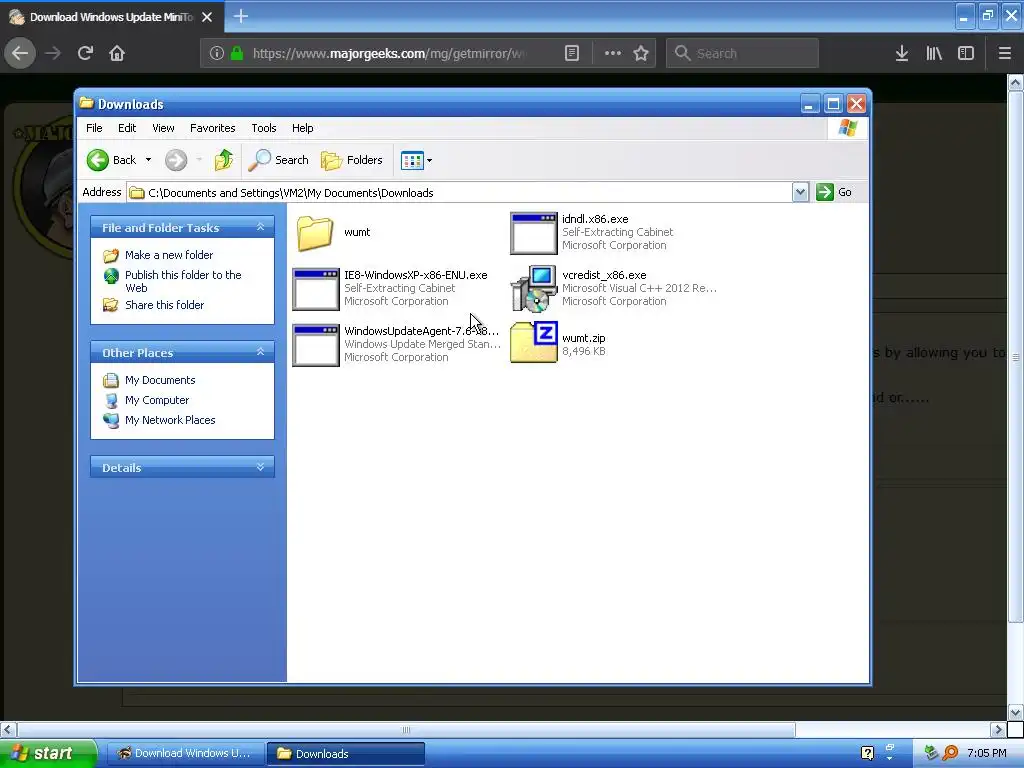The height and width of the screenshot is (768, 1024).
Task: Open the Explorer Search pane
Action: coord(279,160)
